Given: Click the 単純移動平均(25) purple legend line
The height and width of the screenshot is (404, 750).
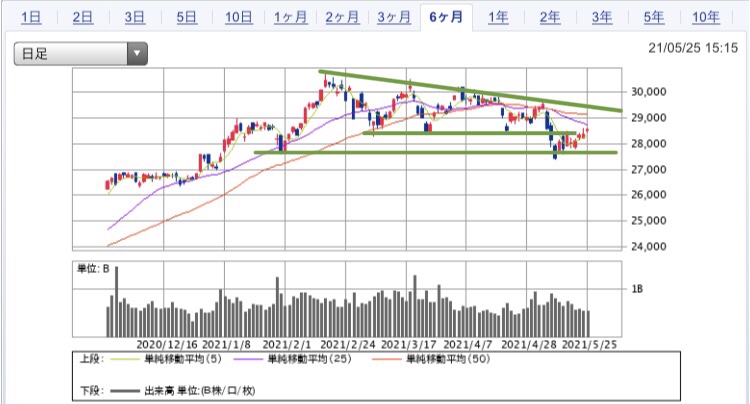Looking at the screenshot, I should pyautogui.click(x=248, y=359).
